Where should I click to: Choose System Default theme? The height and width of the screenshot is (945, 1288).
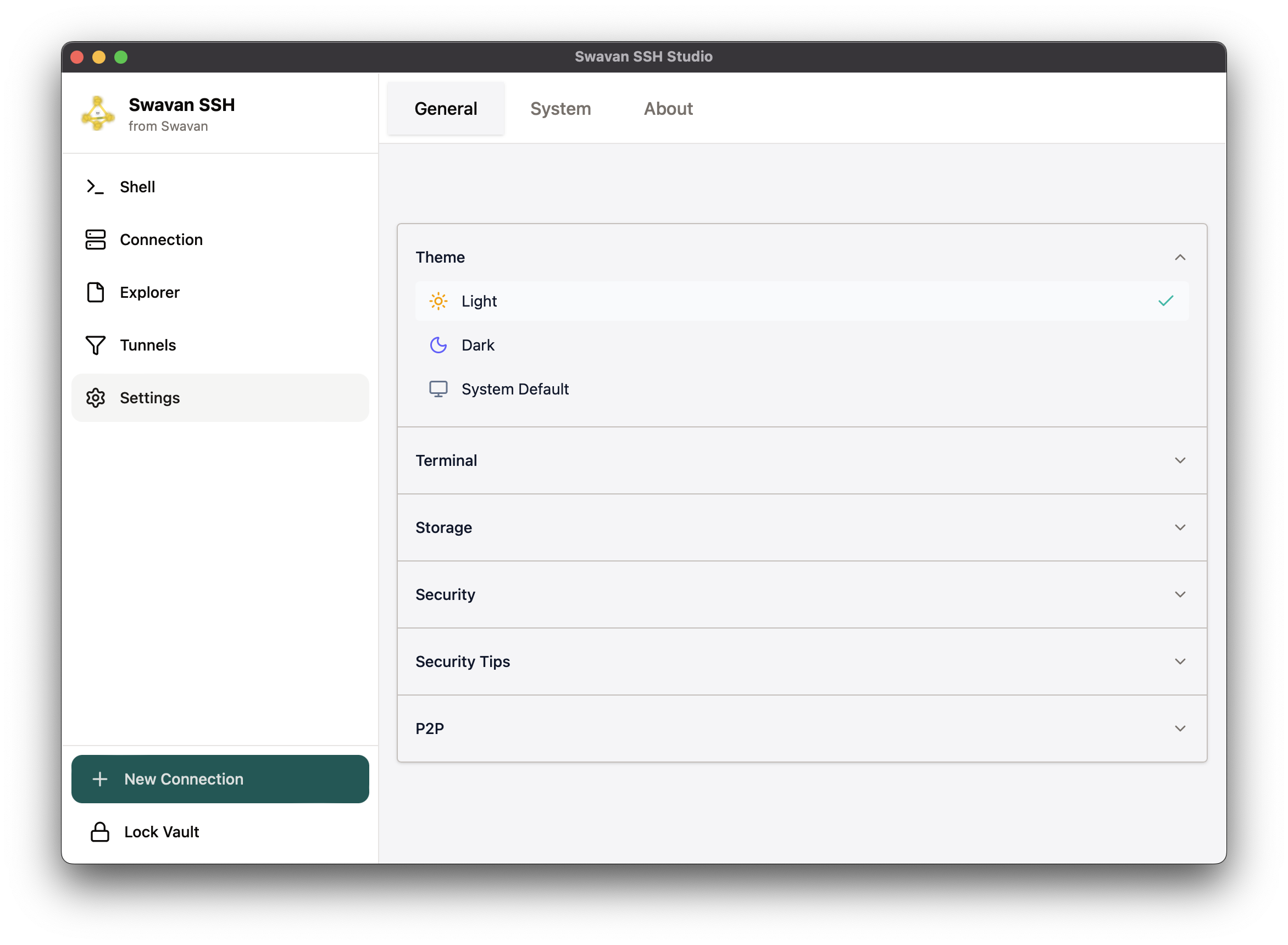(x=515, y=389)
